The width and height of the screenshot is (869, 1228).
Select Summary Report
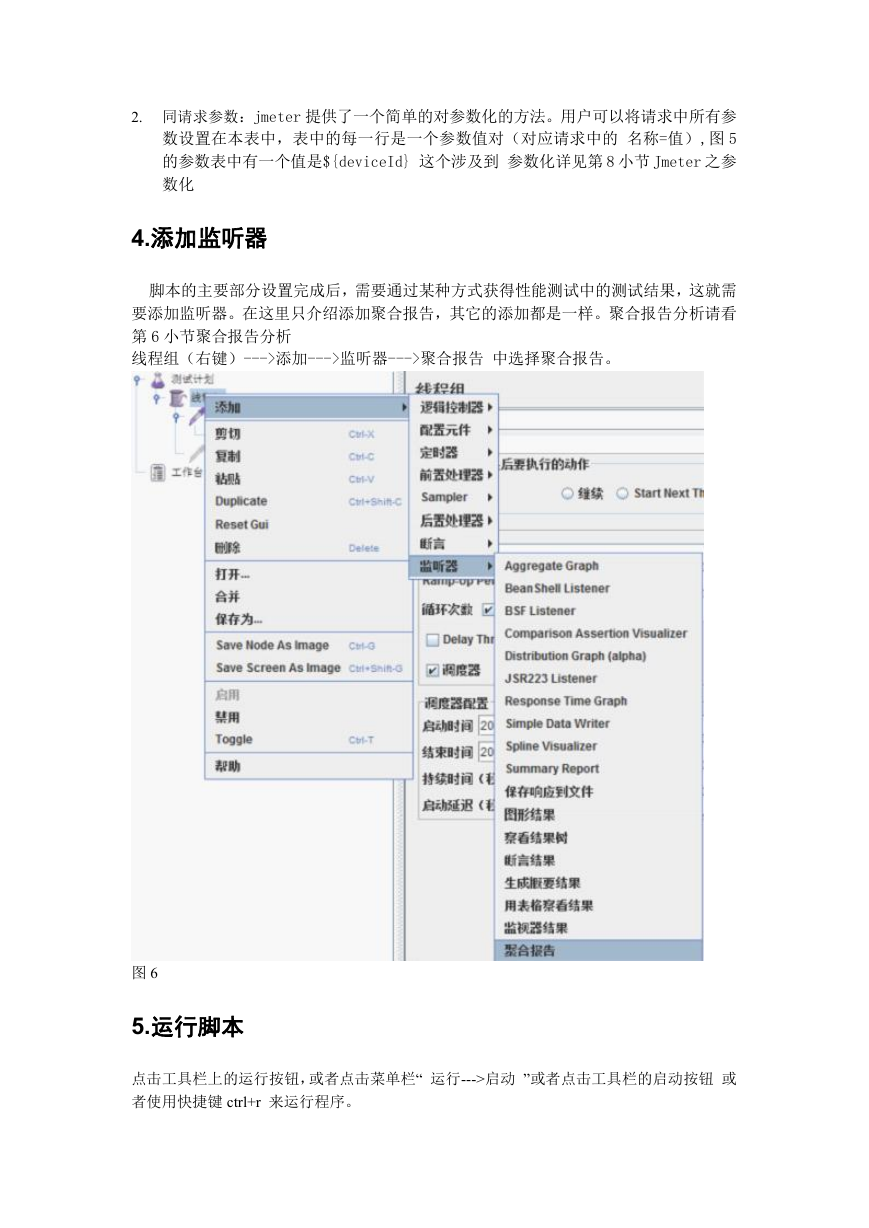click(x=599, y=769)
